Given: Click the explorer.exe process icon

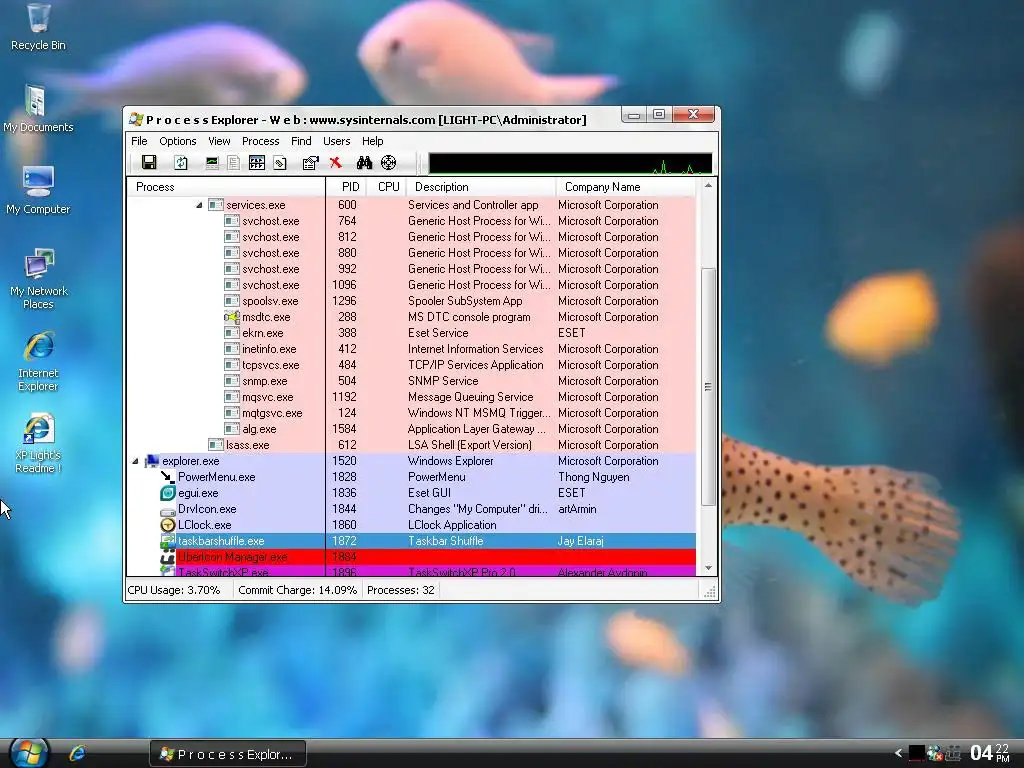Looking at the screenshot, I should [152, 461].
